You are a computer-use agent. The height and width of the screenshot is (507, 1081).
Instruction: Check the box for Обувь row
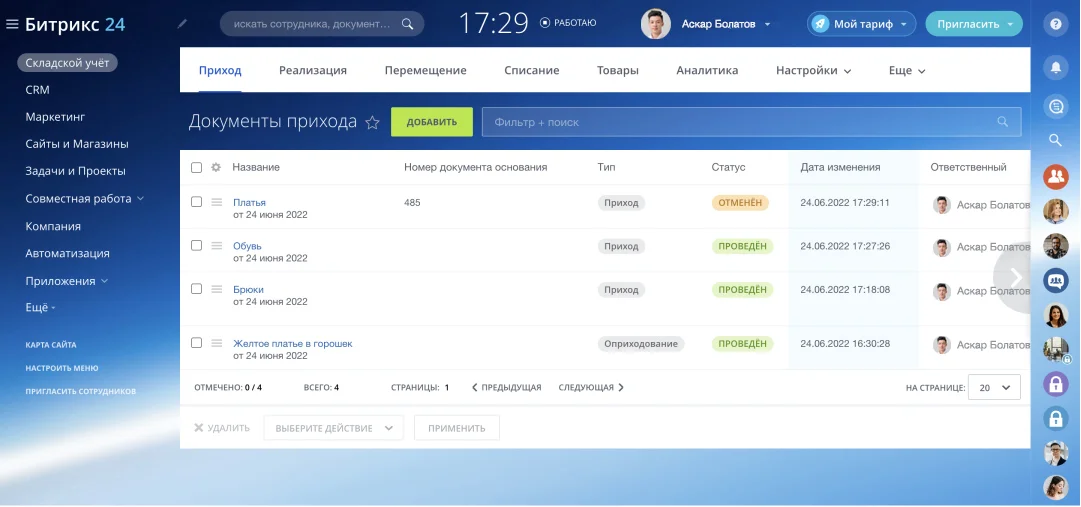(196, 245)
